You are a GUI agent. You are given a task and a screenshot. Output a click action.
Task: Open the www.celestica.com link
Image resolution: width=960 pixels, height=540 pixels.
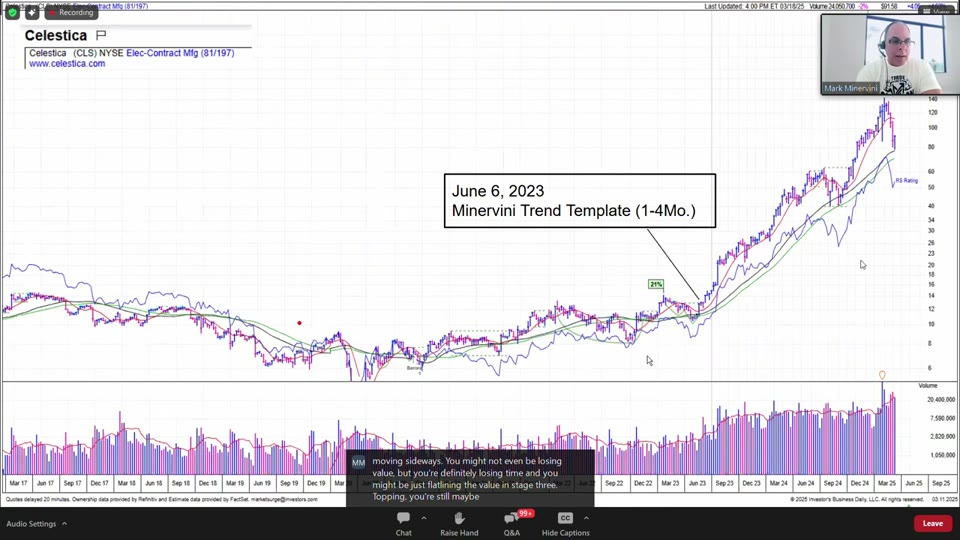pyautogui.click(x=67, y=64)
